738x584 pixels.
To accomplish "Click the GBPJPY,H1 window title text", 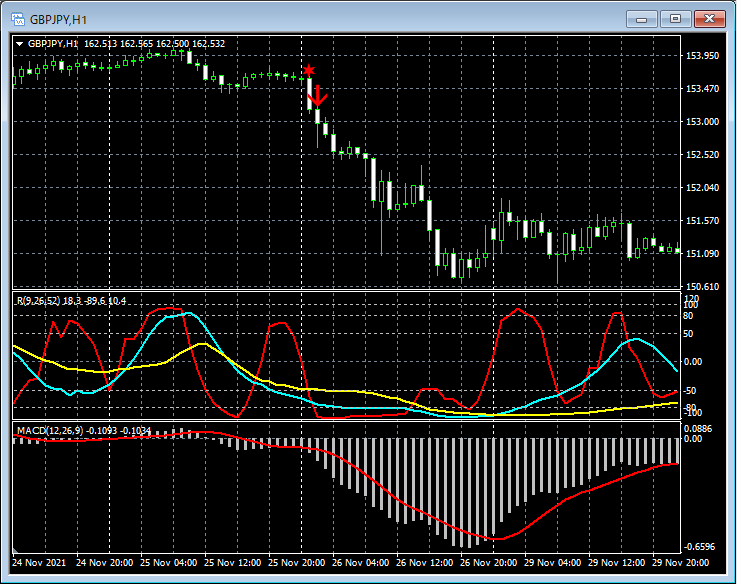I will click(x=56, y=19).
